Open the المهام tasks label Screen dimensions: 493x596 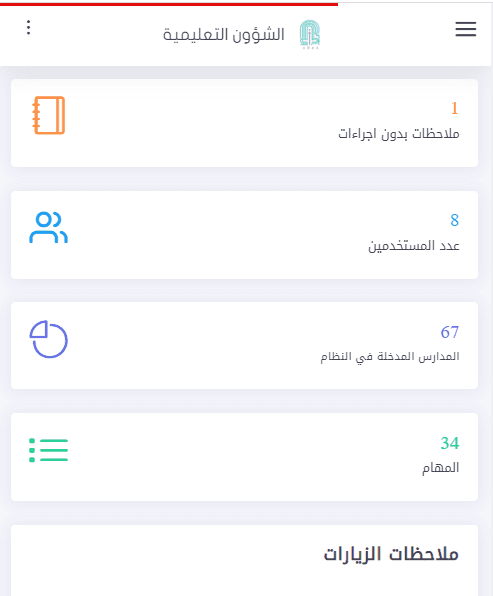(441, 468)
